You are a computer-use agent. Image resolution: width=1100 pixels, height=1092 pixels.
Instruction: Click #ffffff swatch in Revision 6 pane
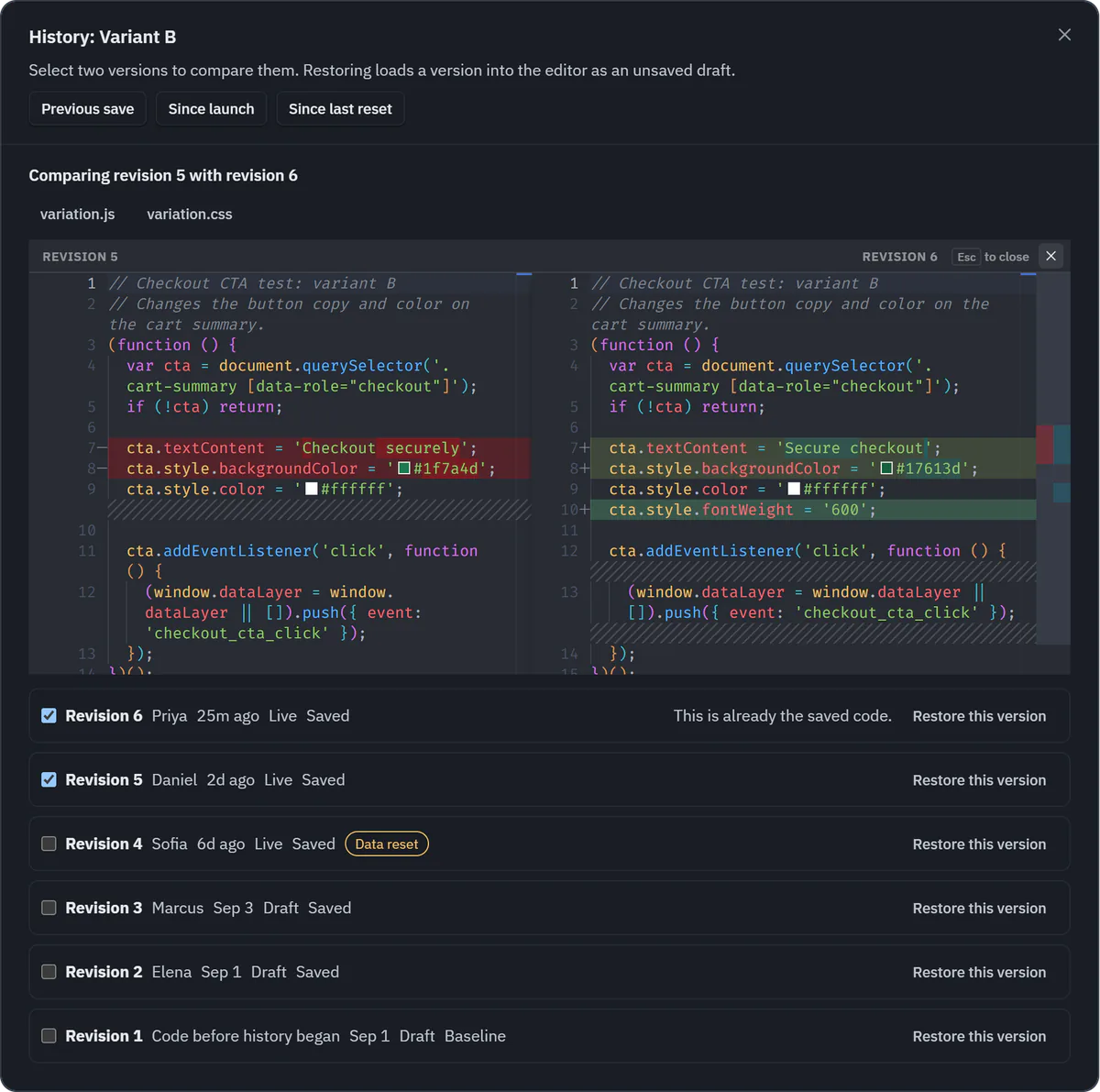[794, 489]
